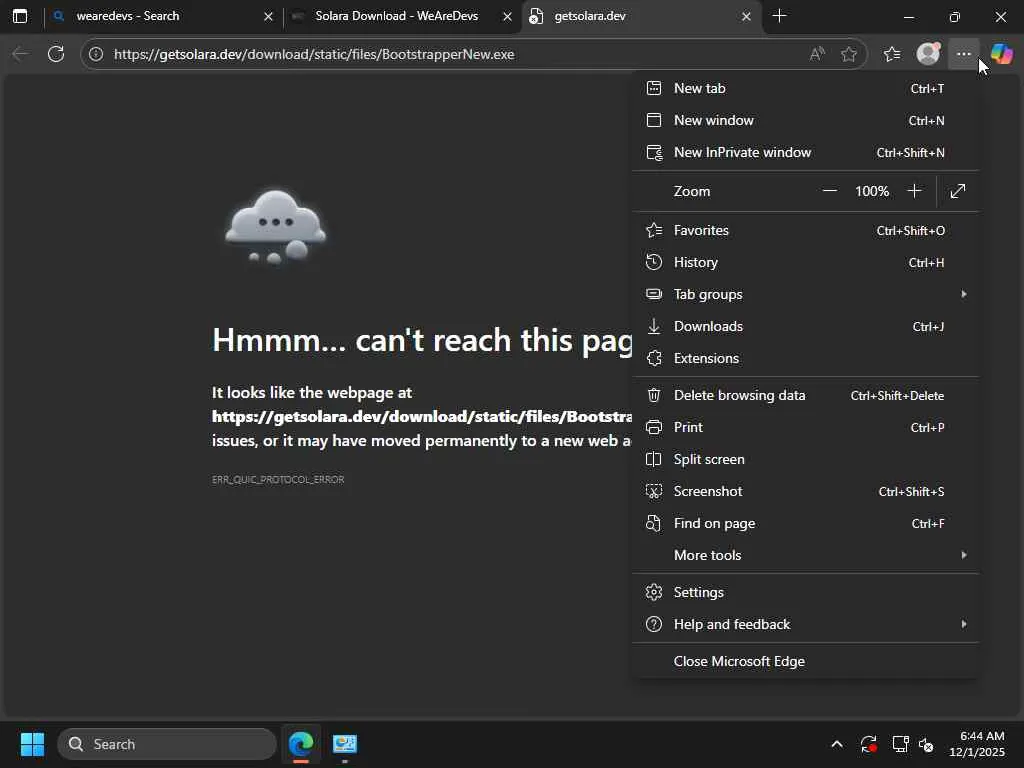The height and width of the screenshot is (768, 1024).
Task: Open Downloads from the menu
Action: (805, 327)
